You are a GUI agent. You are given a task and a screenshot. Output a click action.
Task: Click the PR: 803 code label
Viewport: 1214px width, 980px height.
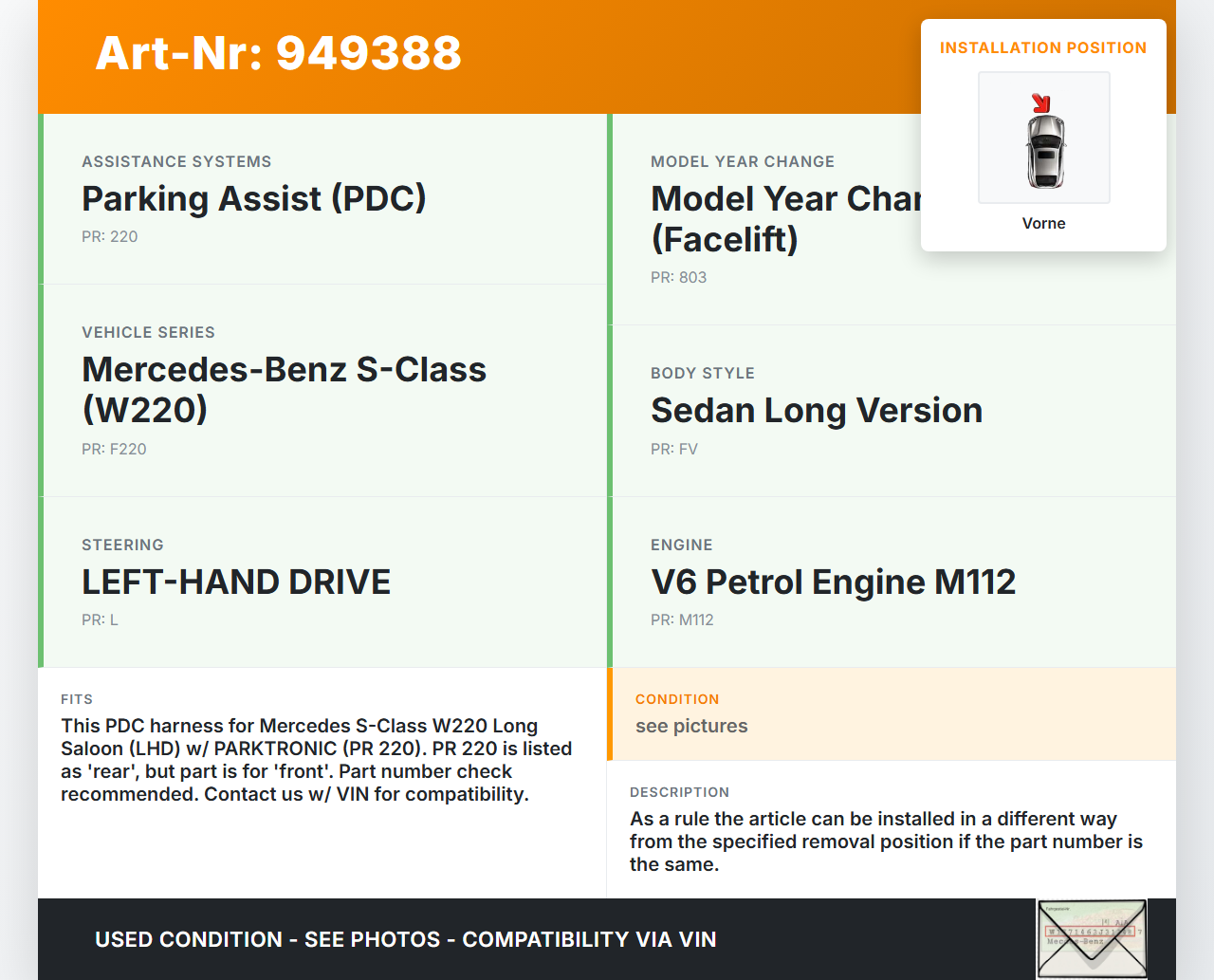[678, 277]
